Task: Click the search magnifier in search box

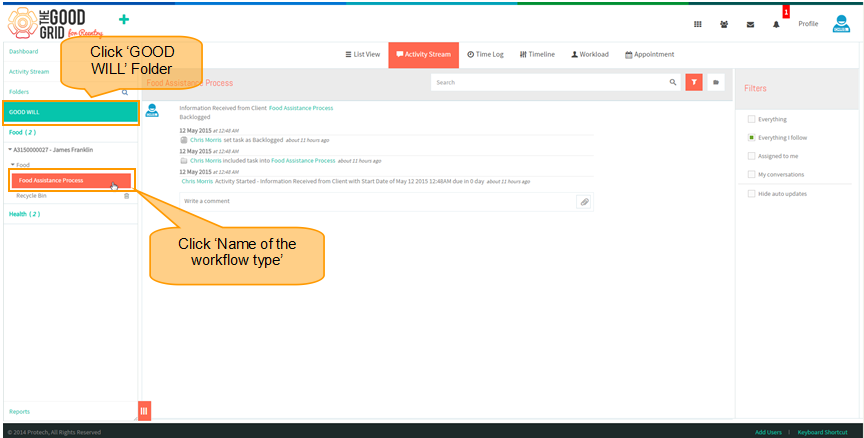Action: click(673, 83)
